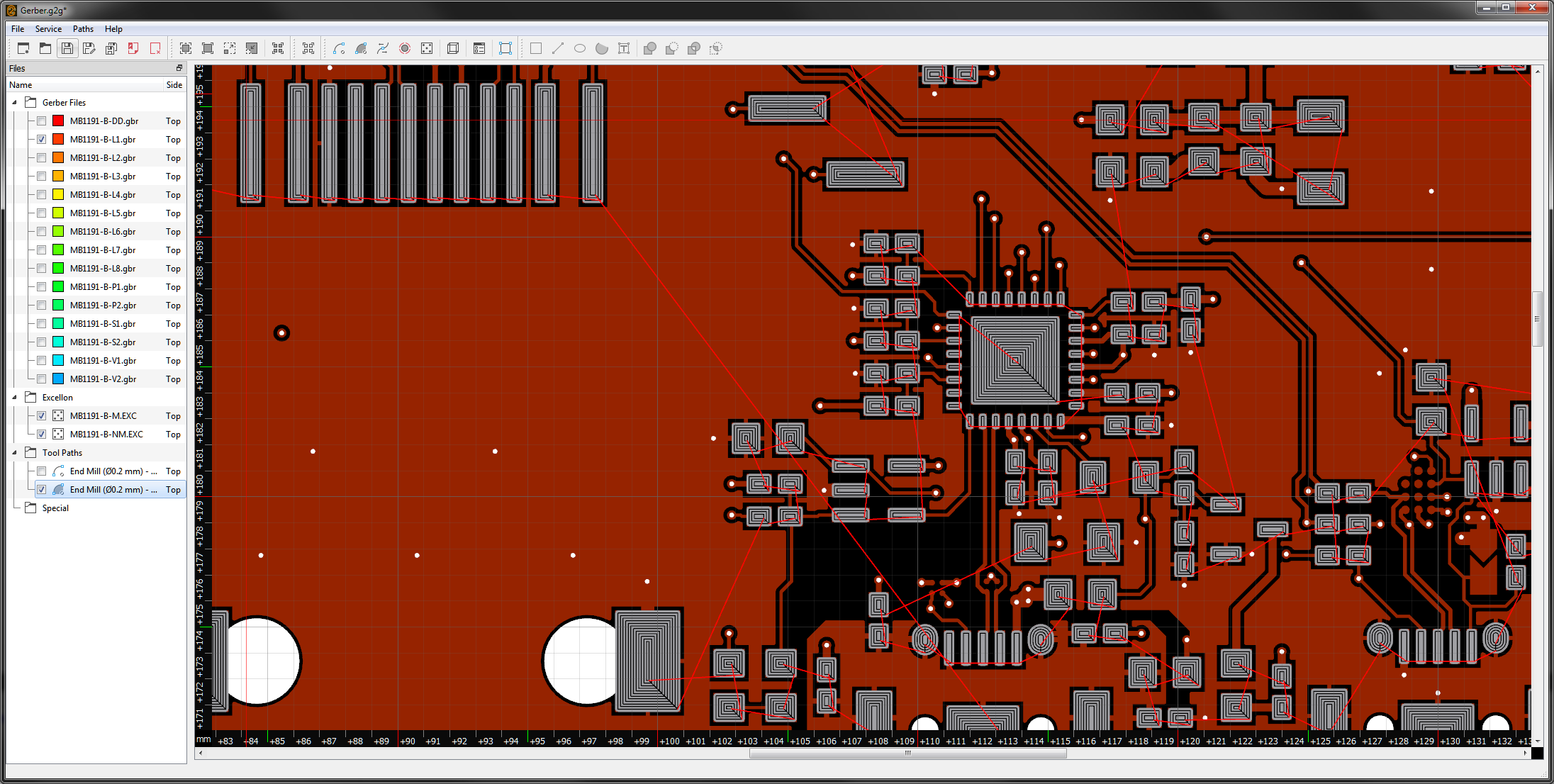
Task: Select the rectangle shape tool
Action: point(536,48)
